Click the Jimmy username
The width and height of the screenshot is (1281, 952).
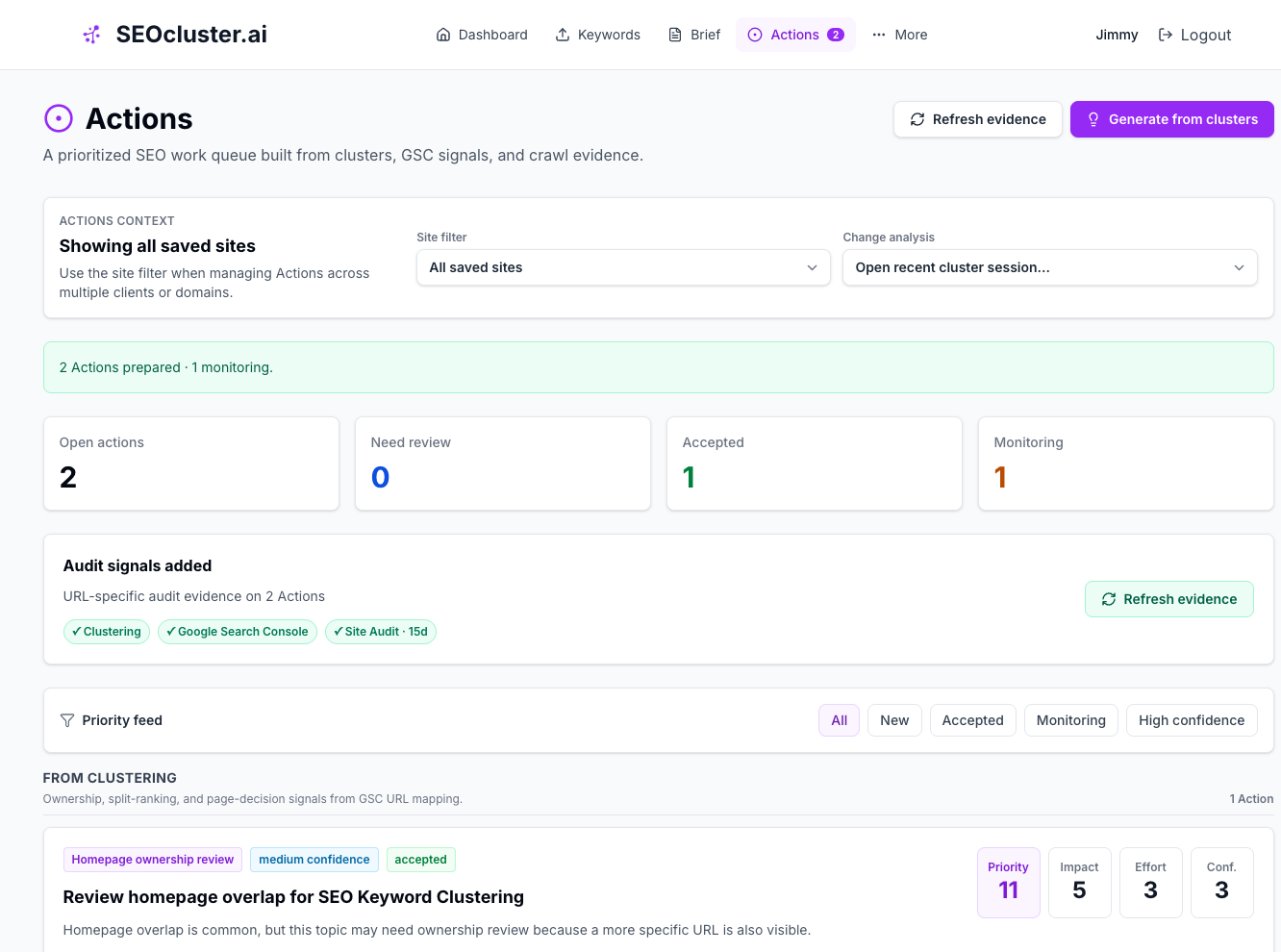(1117, 35)
